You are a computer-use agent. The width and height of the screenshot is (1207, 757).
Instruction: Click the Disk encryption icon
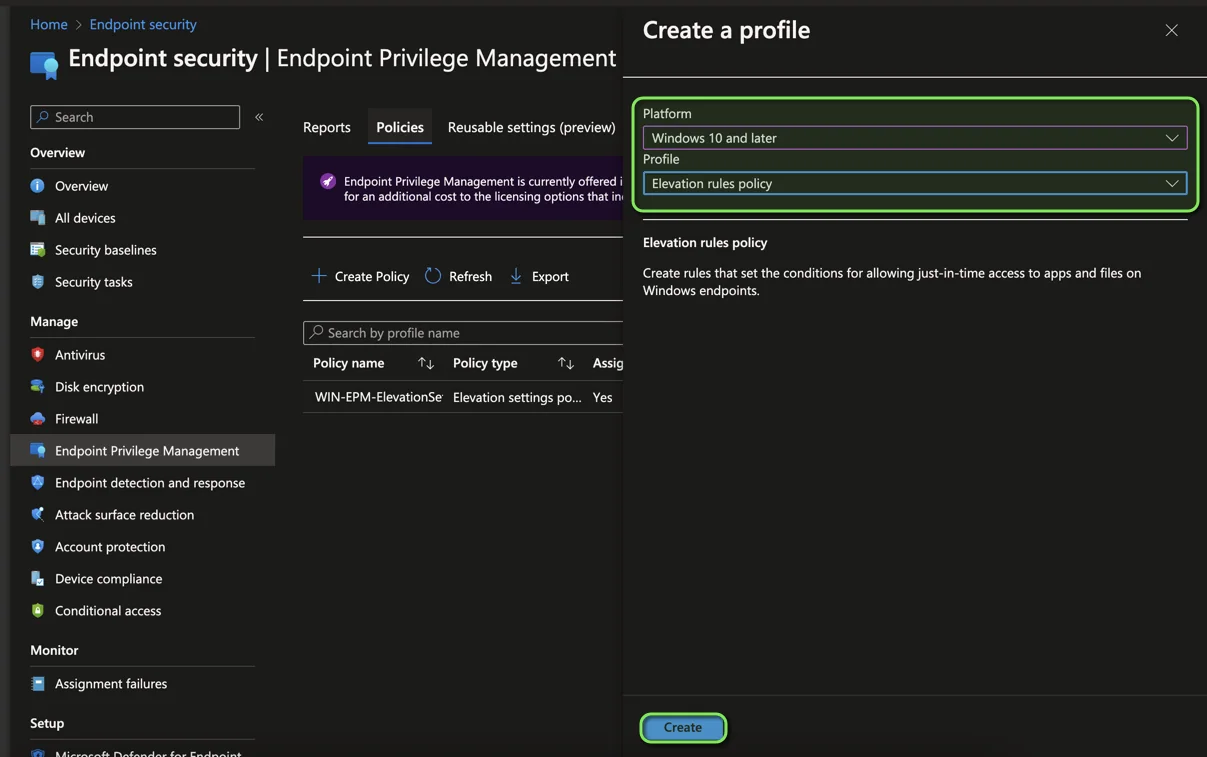(38, 387)
